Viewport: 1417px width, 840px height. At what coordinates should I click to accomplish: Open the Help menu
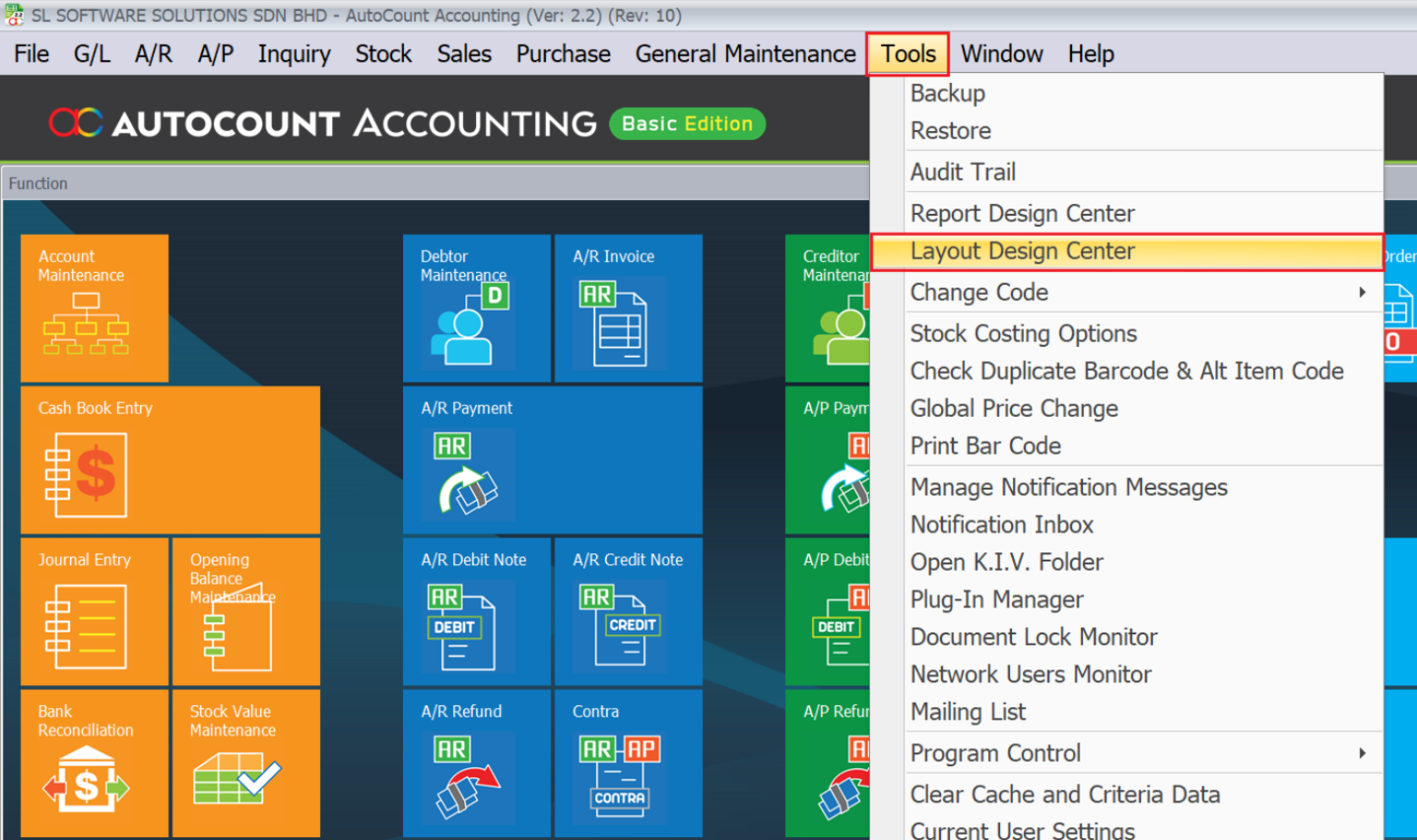click(1091, 53)
